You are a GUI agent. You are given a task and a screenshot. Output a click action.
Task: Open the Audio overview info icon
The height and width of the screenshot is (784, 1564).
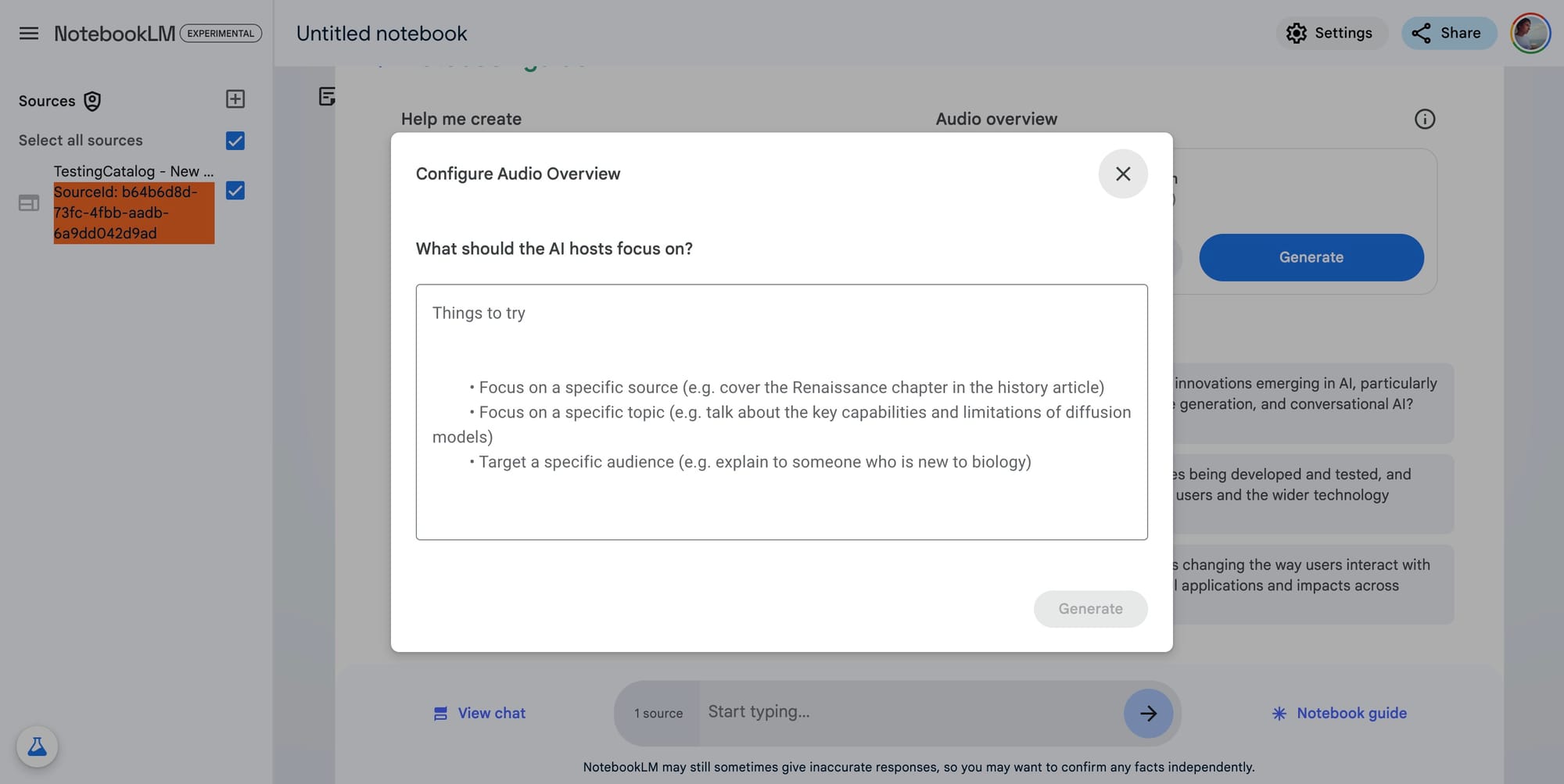(x=1425, y=119)
